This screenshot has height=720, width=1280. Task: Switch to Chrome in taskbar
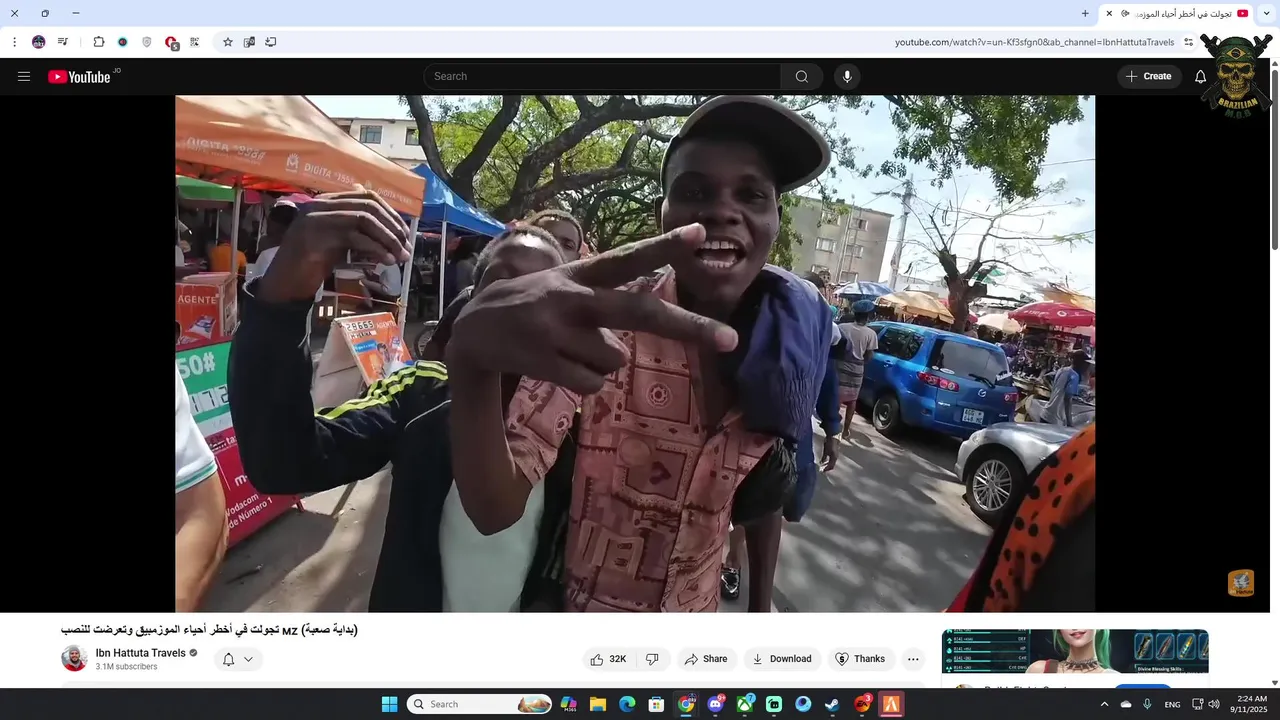(686, 704)
